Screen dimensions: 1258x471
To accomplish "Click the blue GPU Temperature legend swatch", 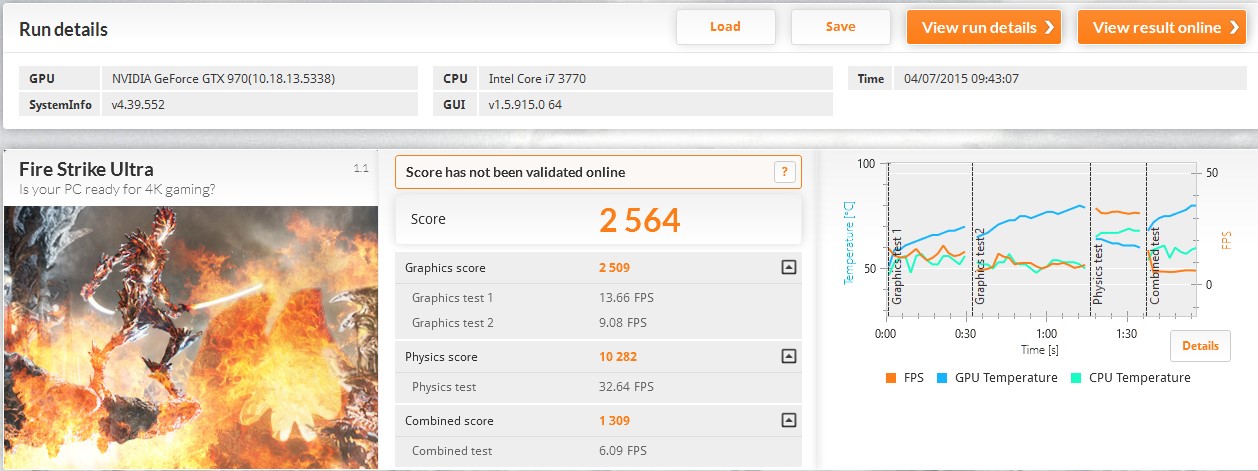I will coord(942,378).
